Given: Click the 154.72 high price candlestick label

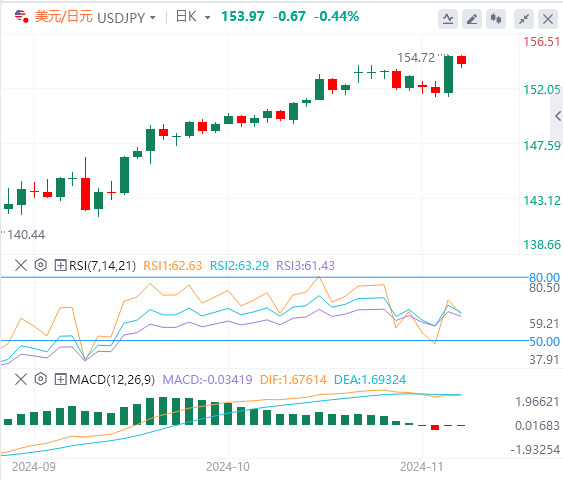Looking at the screenshot, I should click(x=416, y=57).
